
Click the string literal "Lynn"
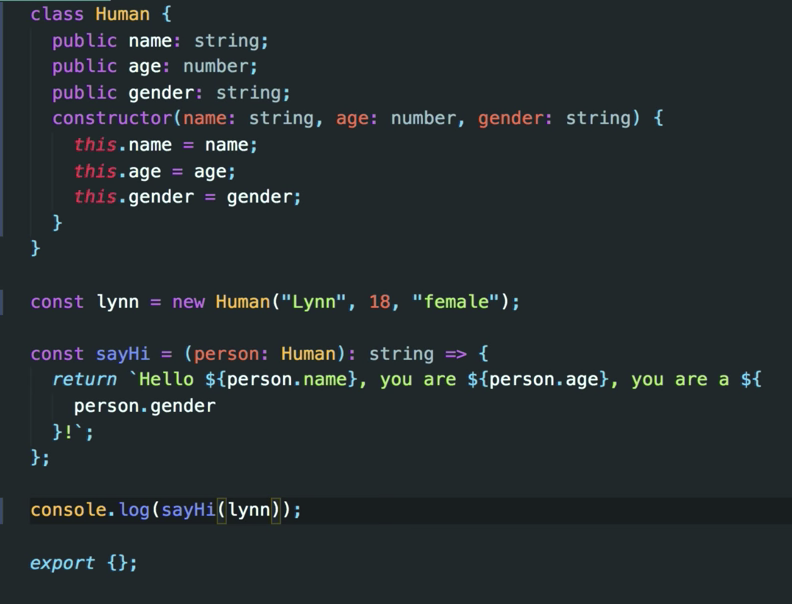pos(314,303)
